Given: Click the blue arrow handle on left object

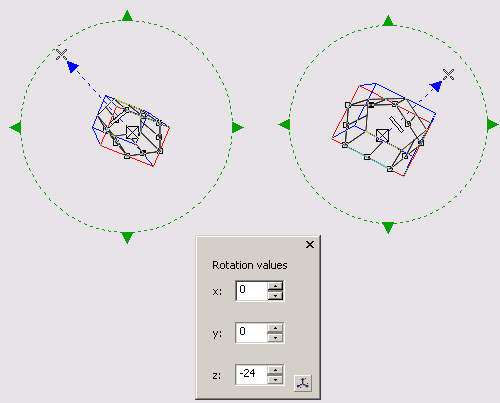Looking at the screenshot, I should coord(72,67).
